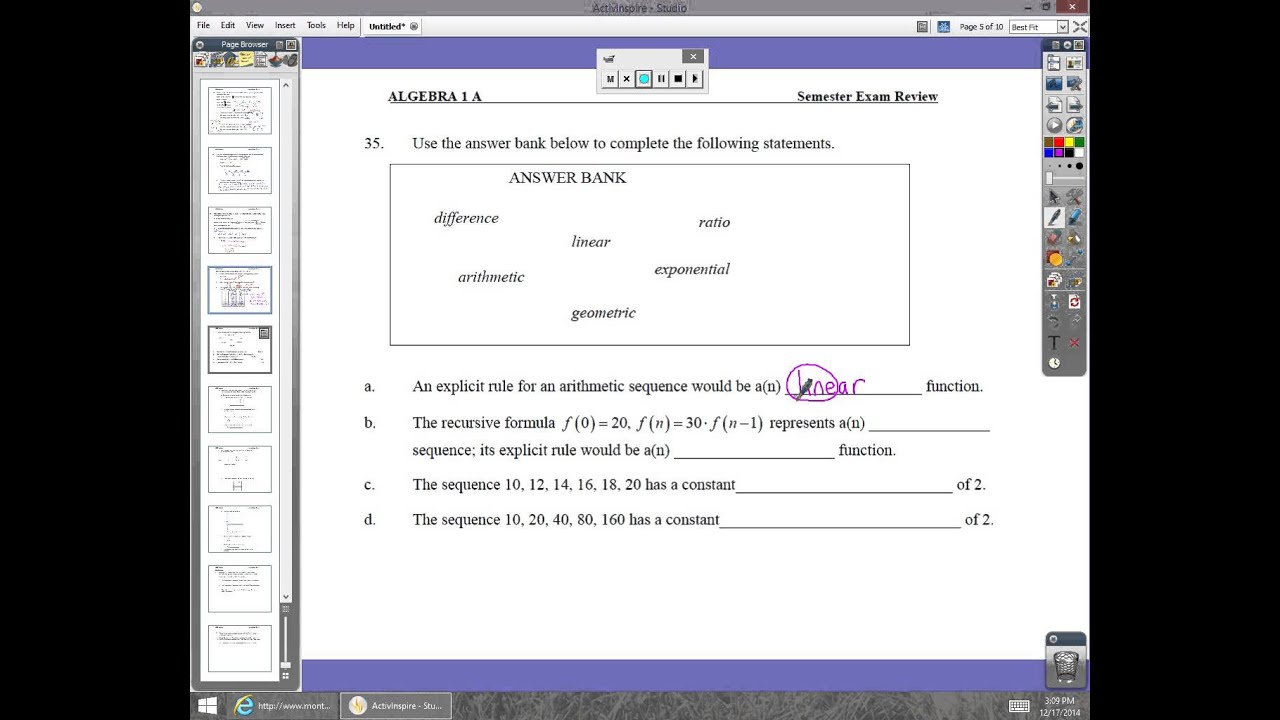The height and width of the screenshot is (720, 1280).
Task: Select the Connector tool
Action: (1075, 258)
